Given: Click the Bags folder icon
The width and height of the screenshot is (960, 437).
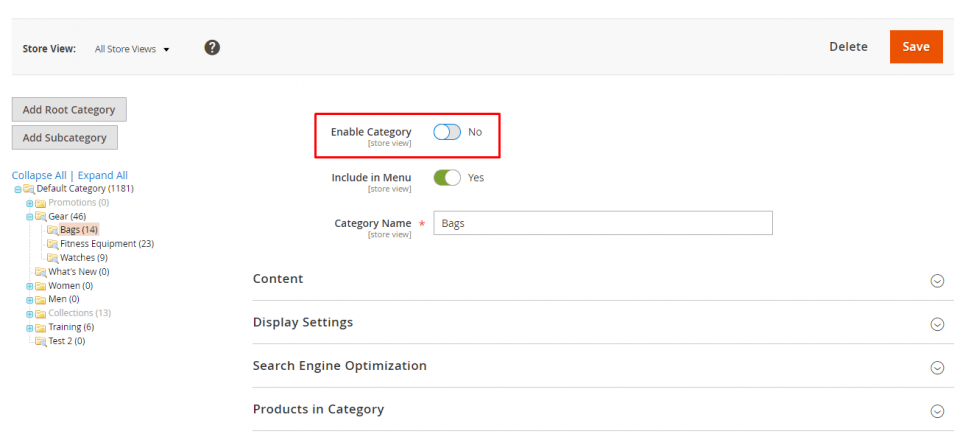Looking at the screenshot, I should [53, 230].
